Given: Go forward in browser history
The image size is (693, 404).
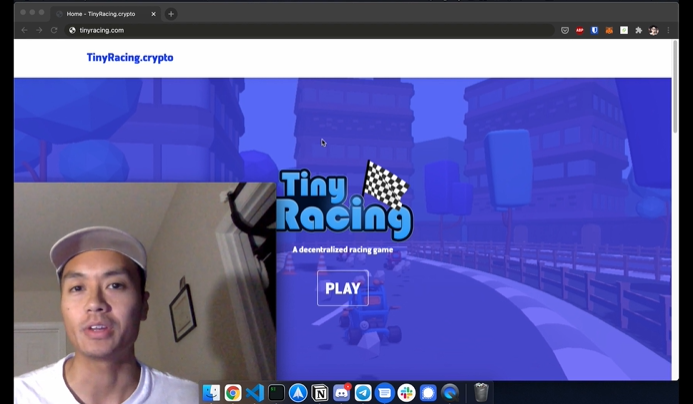Looking at the screenshot, I should [39, 30].
